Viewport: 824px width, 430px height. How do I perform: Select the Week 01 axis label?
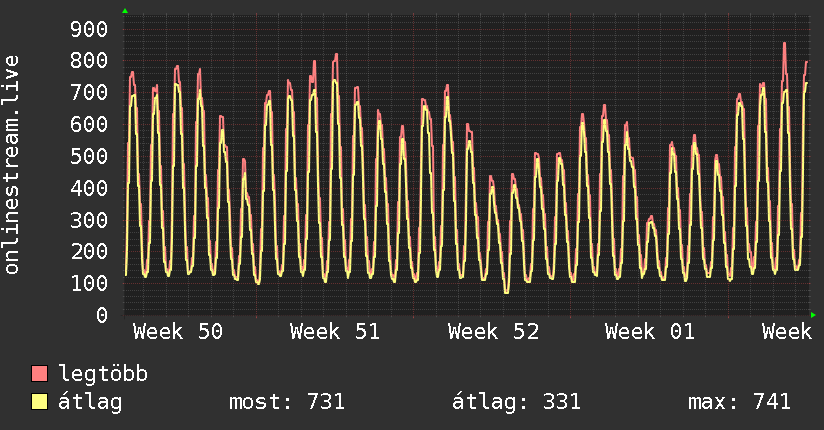click(650, 332)
